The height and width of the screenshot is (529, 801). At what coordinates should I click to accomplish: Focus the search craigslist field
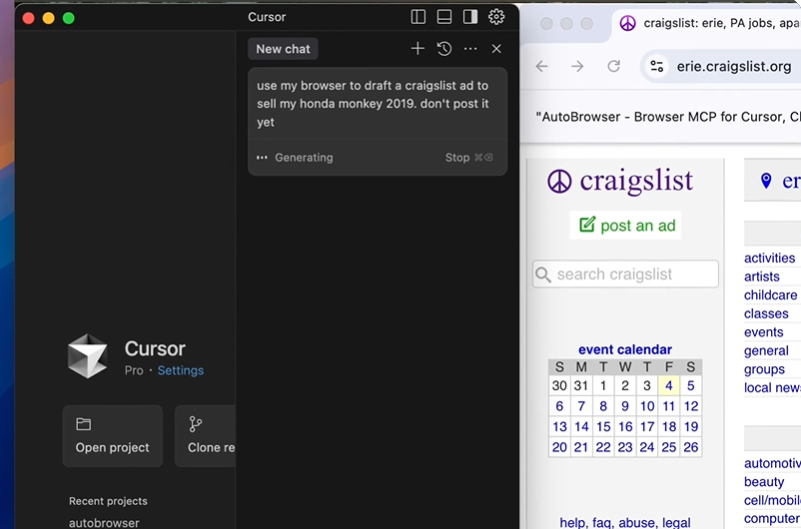pos(625,274)
